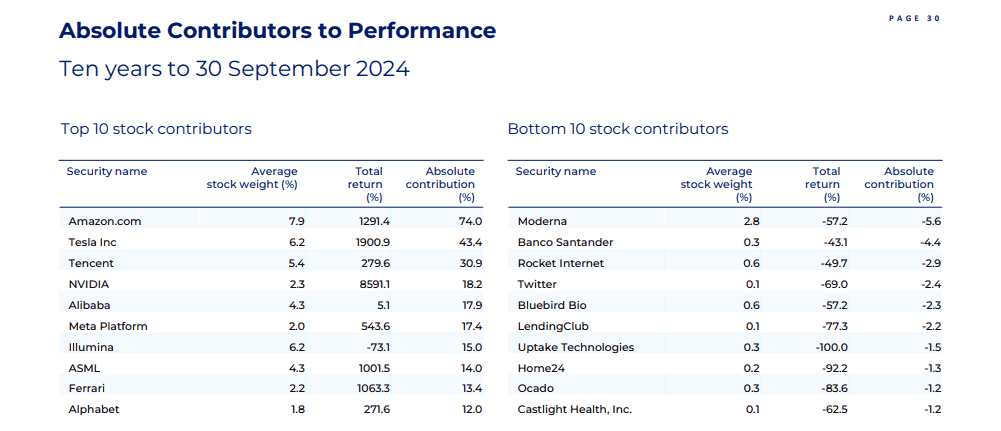Click the Moderna security name
Image resolution: width=1001 pixels, height=431 pixels.
542,221
